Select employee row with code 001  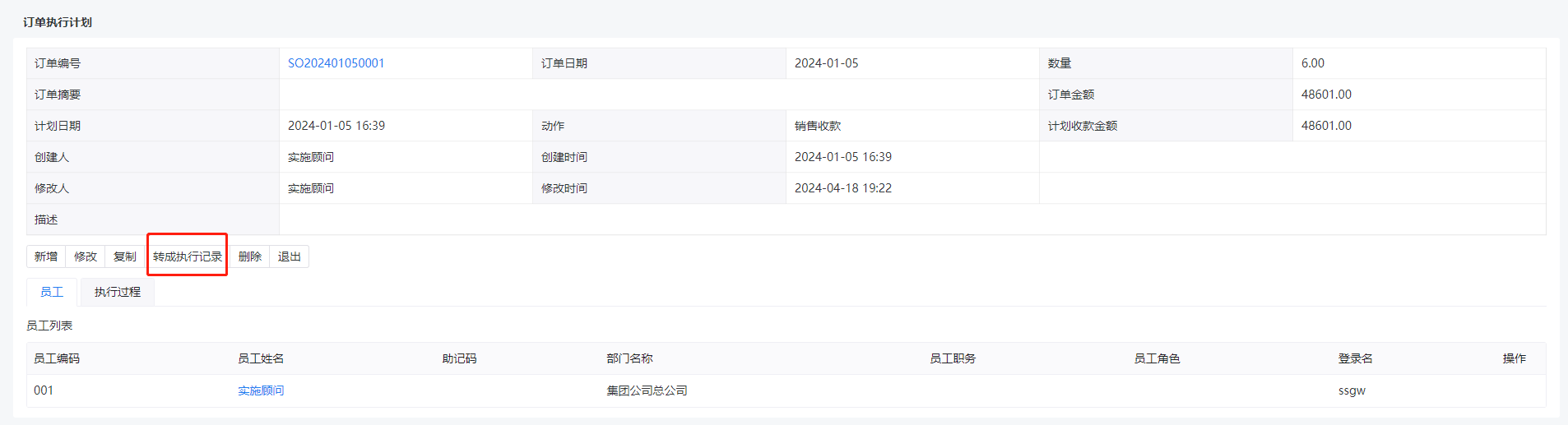point(786,390)
